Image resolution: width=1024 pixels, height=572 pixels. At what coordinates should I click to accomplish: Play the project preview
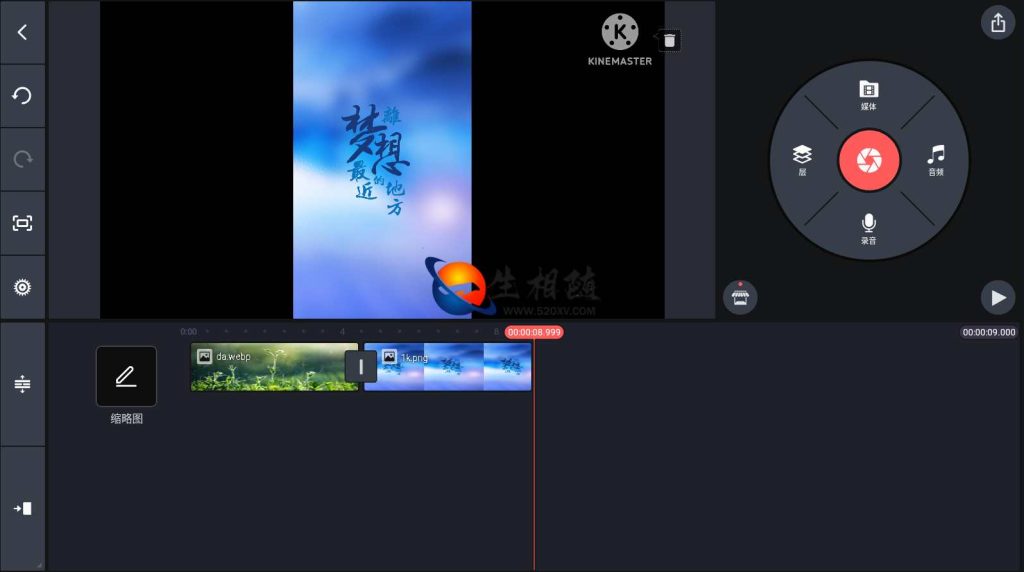click(x=998, y=298)
